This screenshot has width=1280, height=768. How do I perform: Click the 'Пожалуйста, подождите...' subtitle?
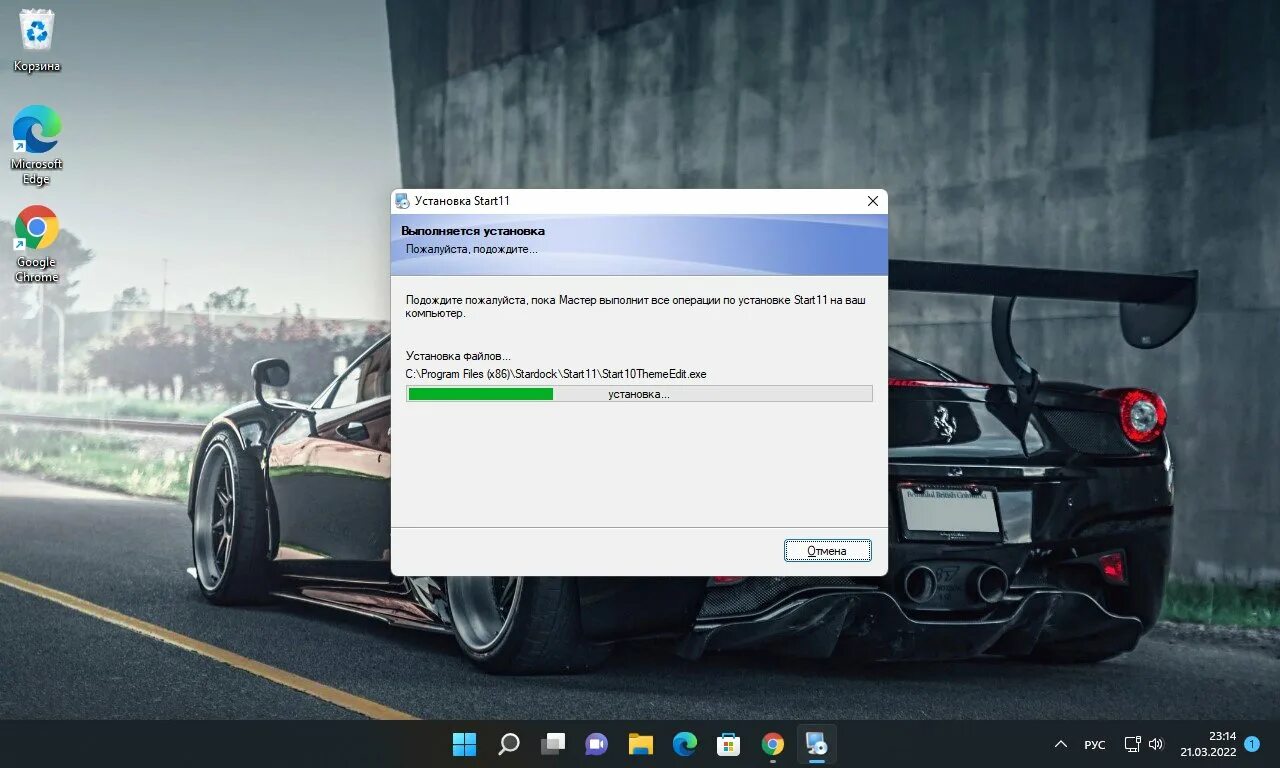(x=472, y=249)
